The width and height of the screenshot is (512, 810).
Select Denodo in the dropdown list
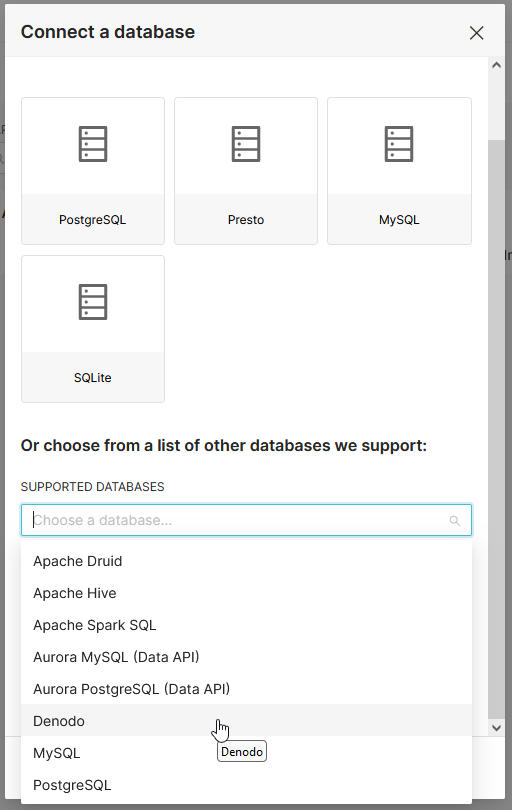(246, 721)
